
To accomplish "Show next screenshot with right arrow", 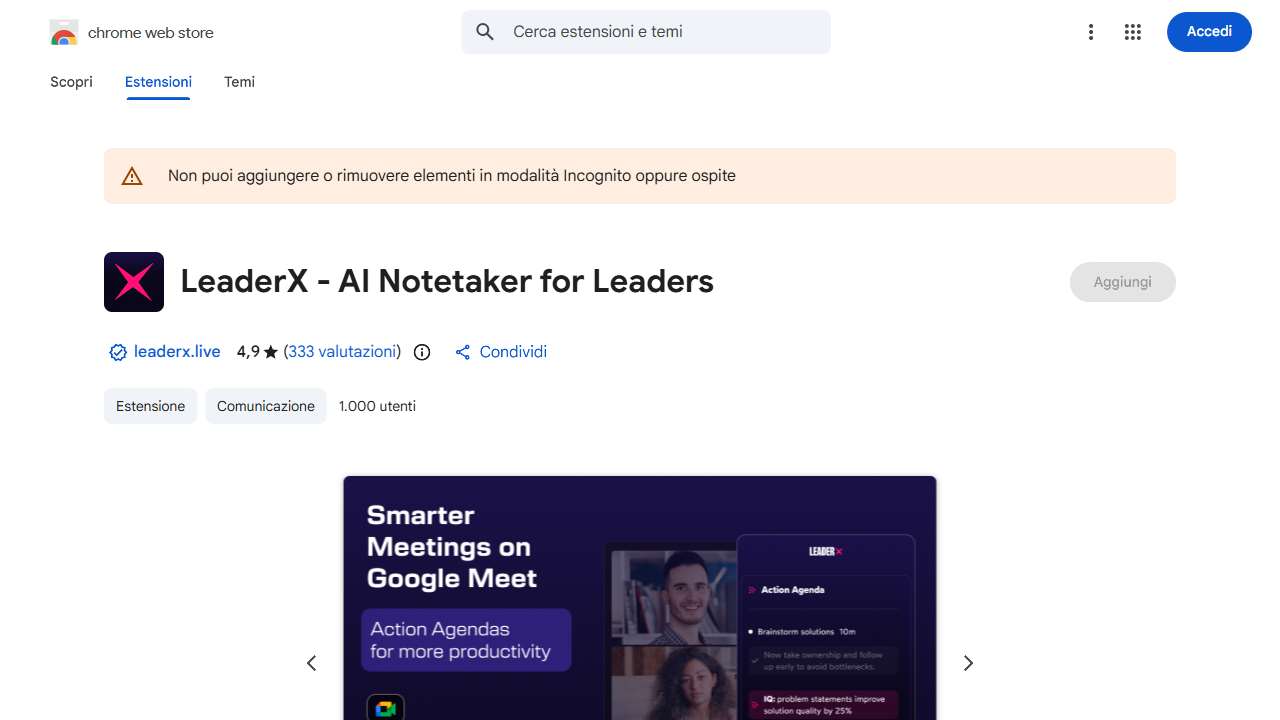I will coord(968,663).
